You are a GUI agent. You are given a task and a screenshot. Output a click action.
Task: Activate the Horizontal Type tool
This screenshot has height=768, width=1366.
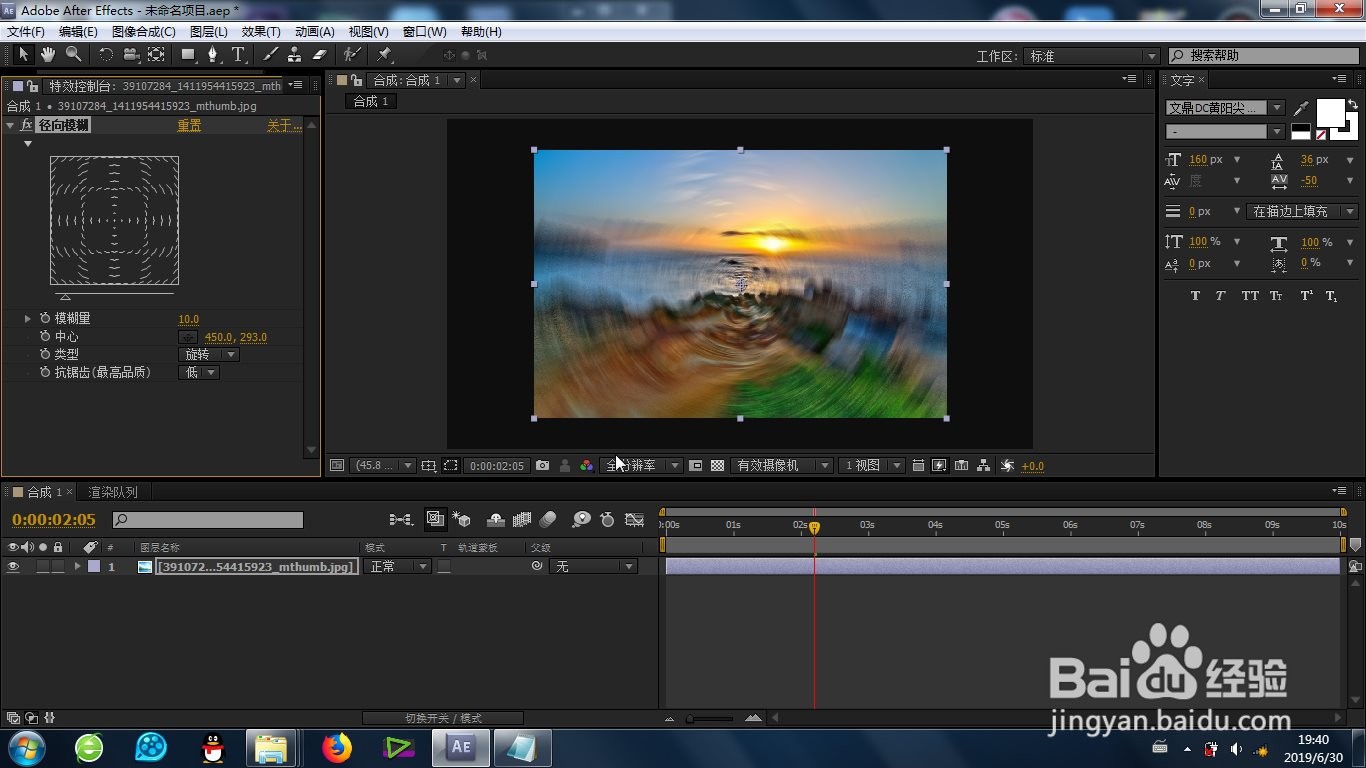[x=238, y=54]
